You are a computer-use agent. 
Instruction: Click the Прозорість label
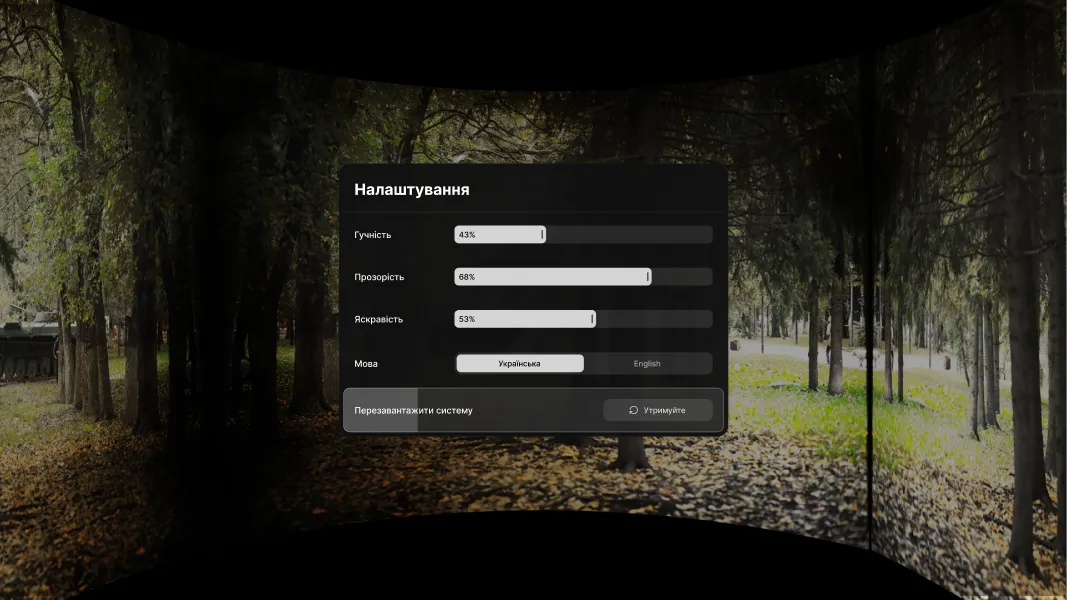click(379, 277)
